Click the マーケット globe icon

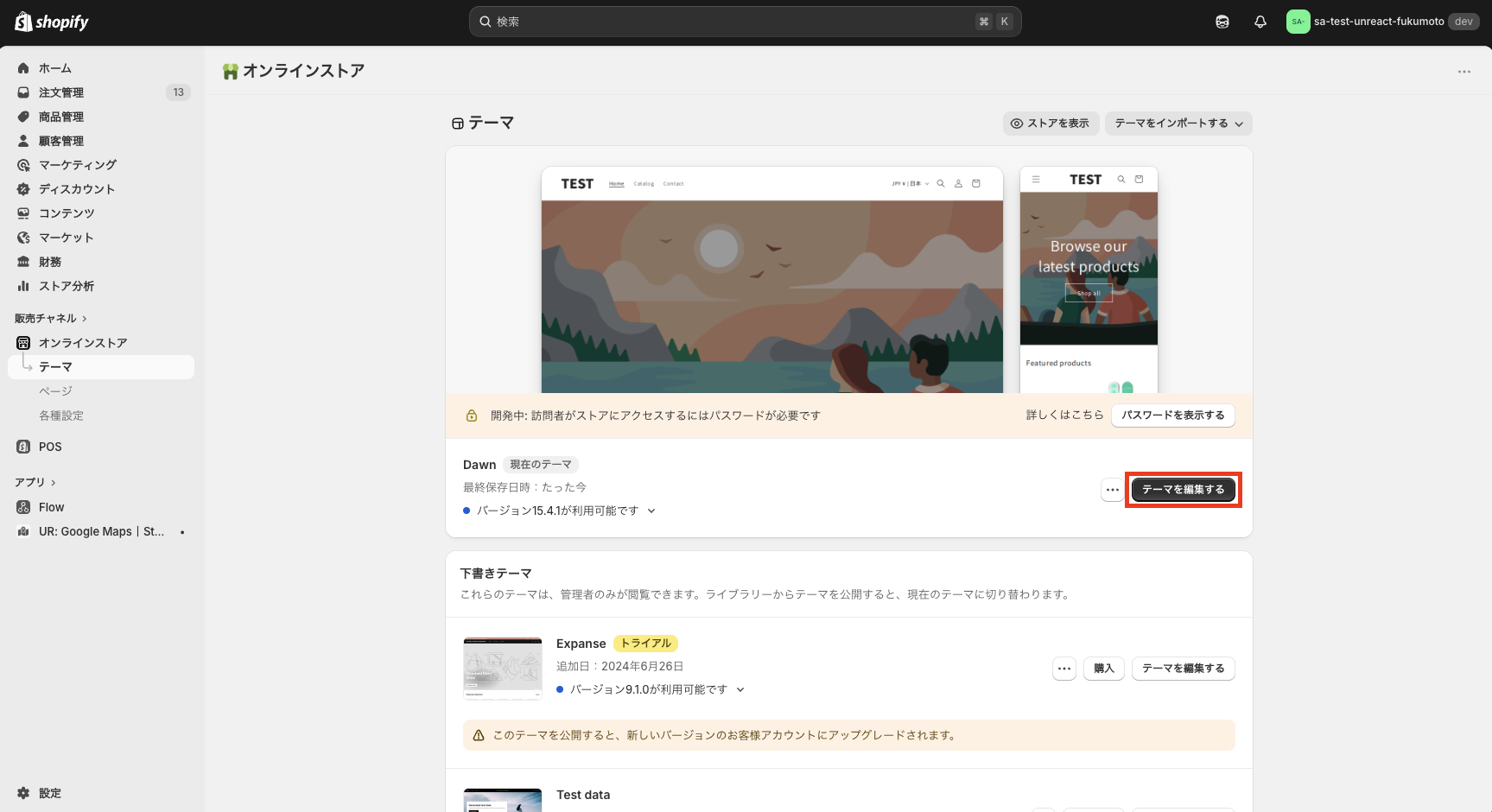coord(23,238)
